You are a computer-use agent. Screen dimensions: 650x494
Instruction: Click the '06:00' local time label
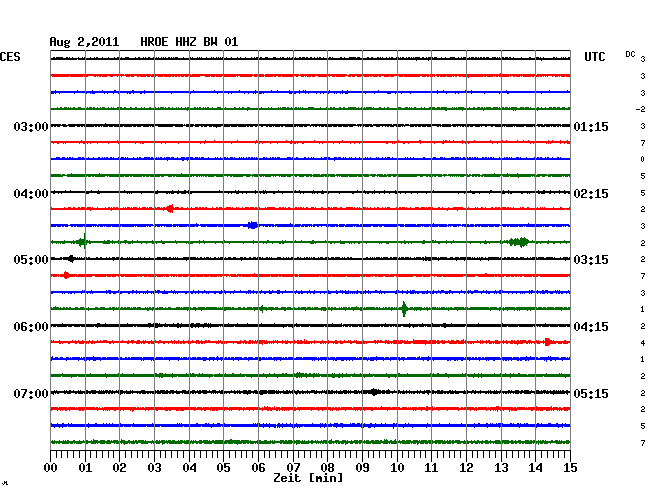[31, 327]
